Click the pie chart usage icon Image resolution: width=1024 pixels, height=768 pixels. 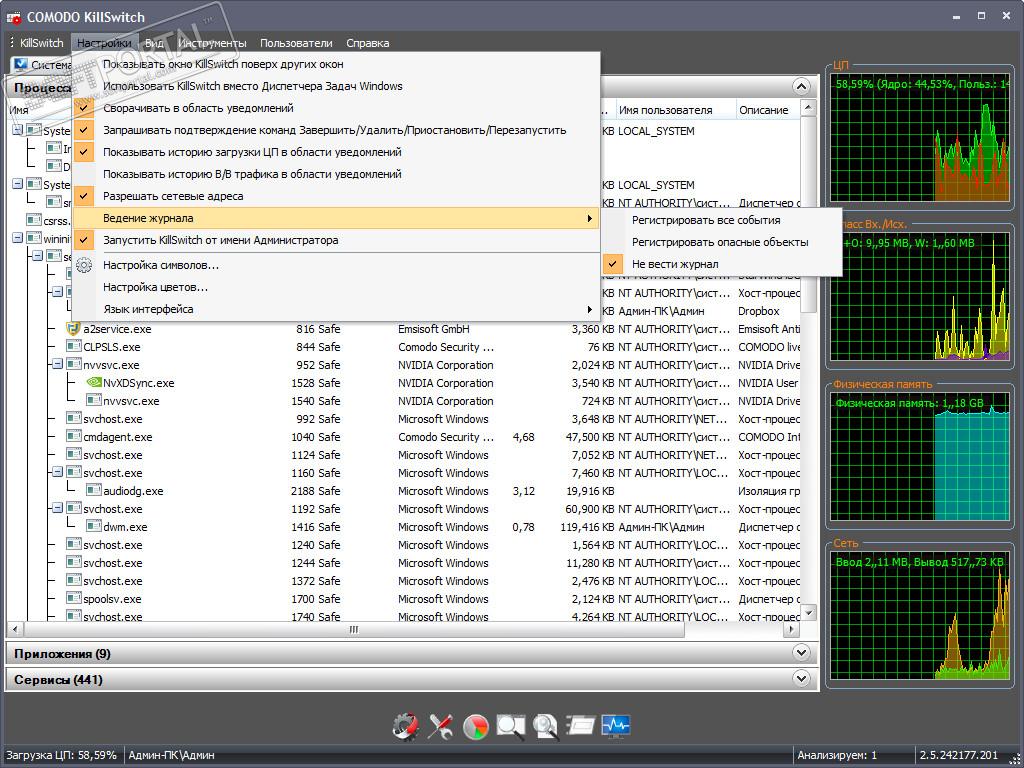[475, 726]
